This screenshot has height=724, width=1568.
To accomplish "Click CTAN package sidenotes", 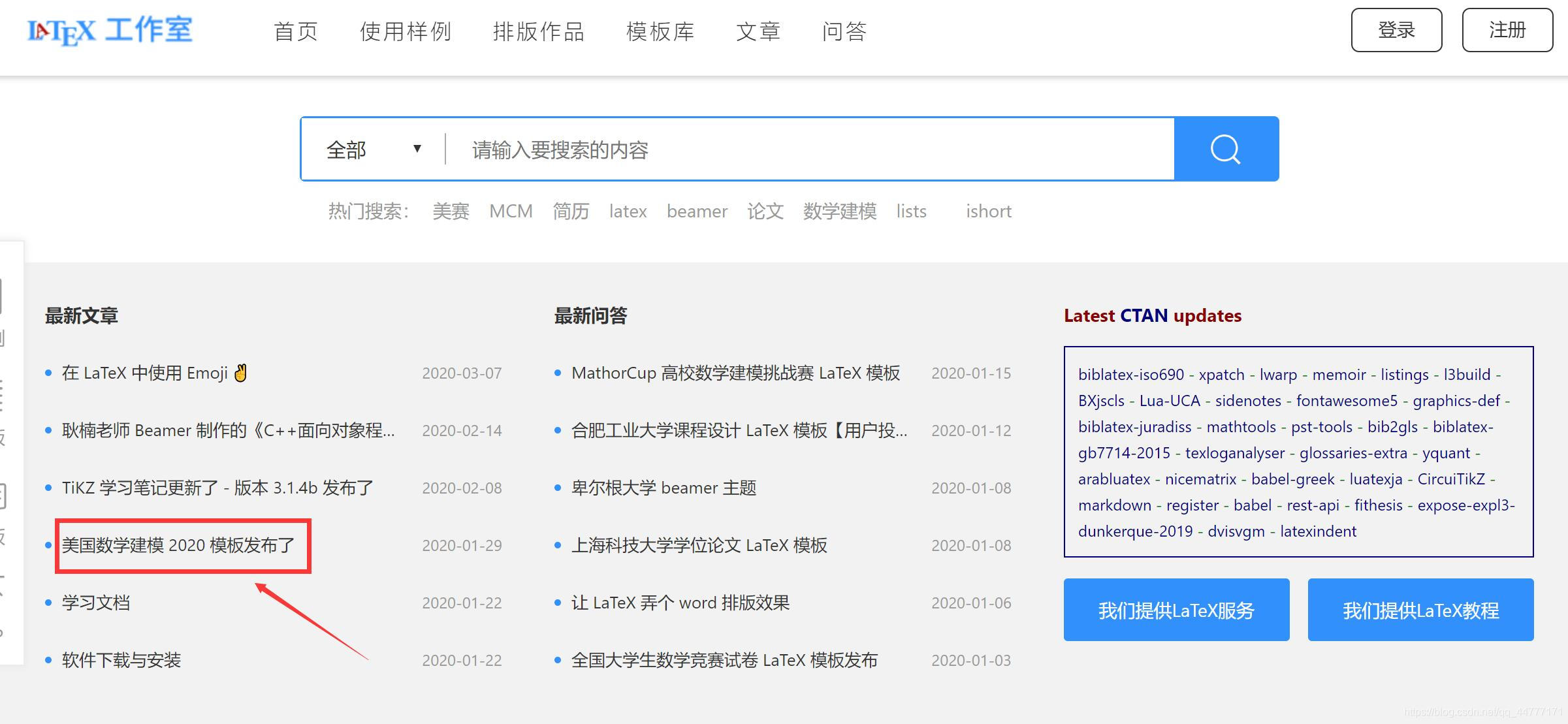I will point(1248,401).
